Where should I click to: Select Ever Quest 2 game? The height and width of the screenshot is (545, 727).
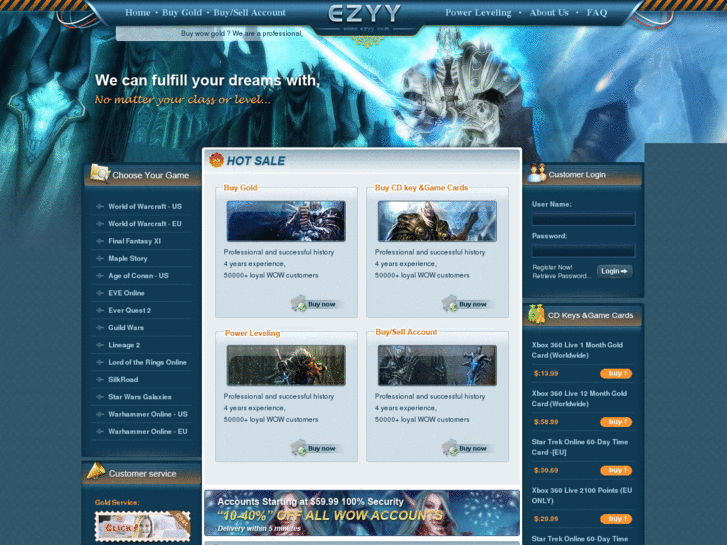pos(129,310)
